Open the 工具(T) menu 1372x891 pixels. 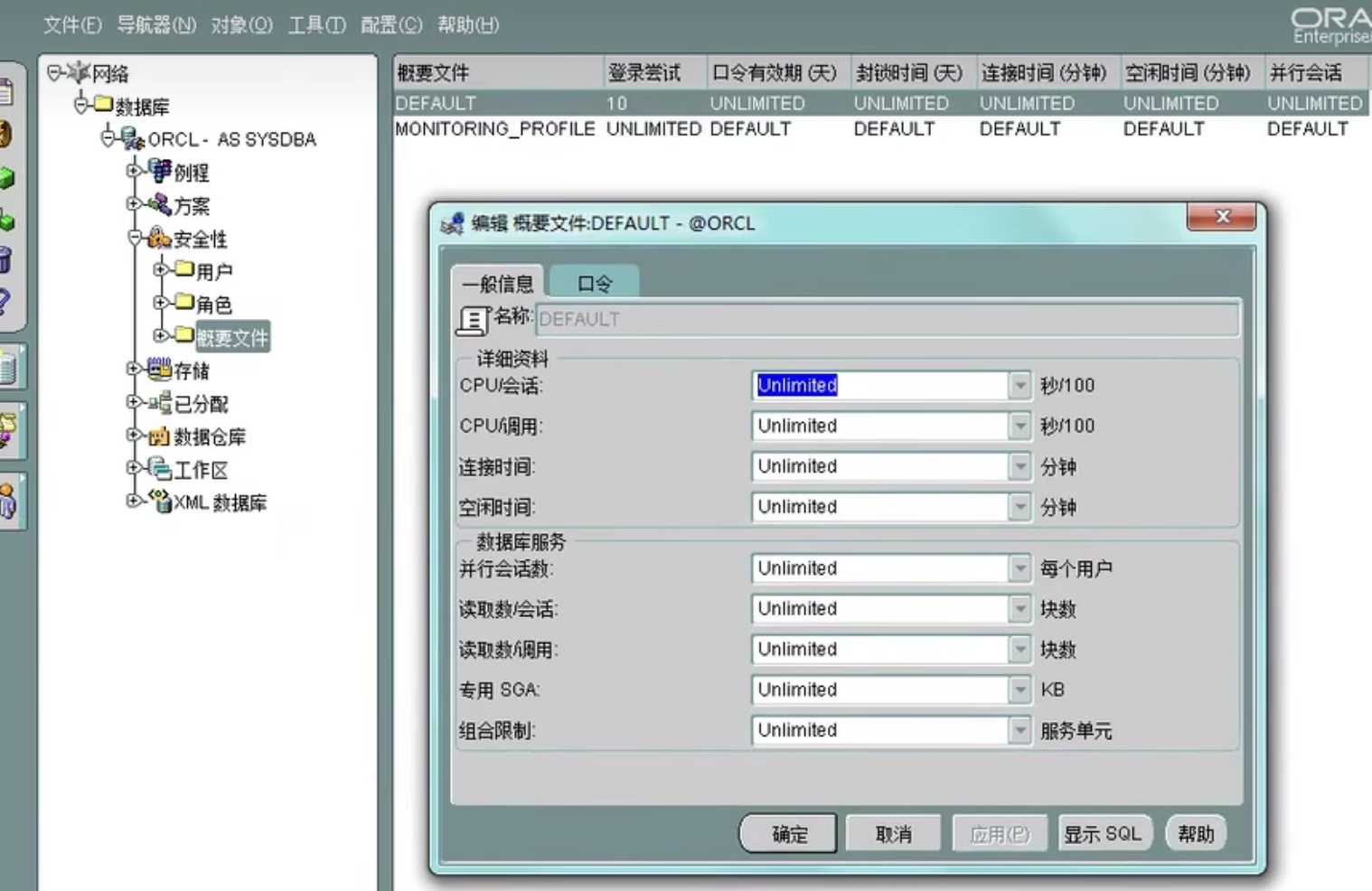pyautogui.click(x=316, y=24)
